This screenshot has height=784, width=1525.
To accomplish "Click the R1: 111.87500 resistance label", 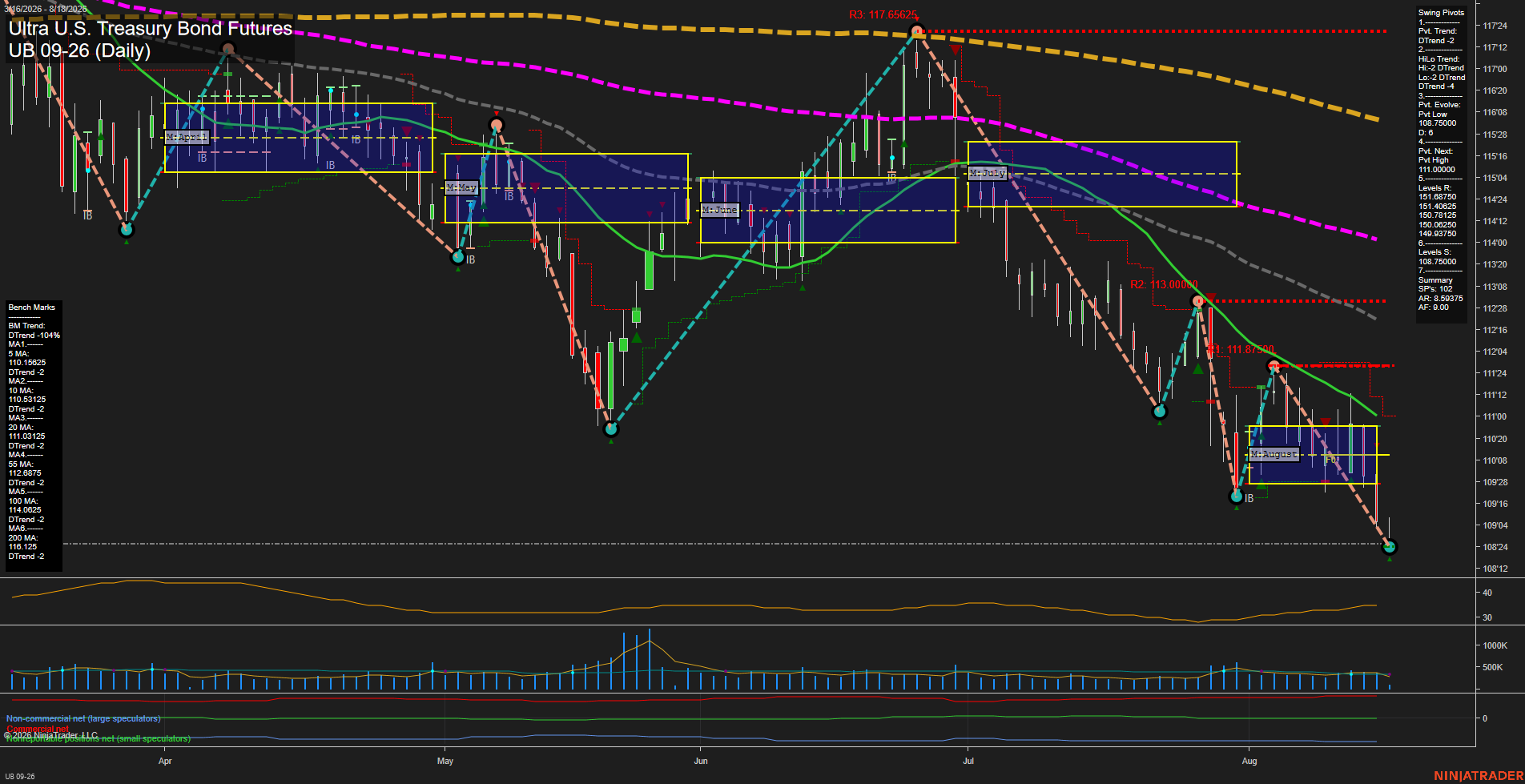I will (x=1241, y=350).
